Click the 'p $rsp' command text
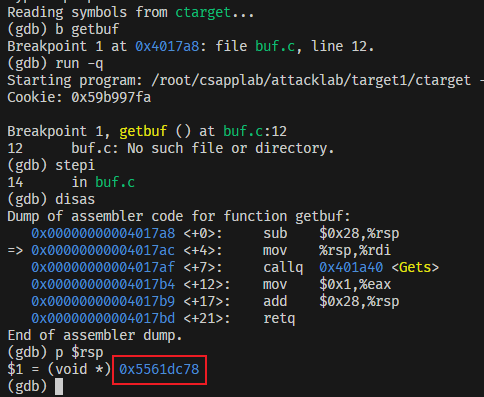Viewport: 484px width, 397px height. click(79, 352)
